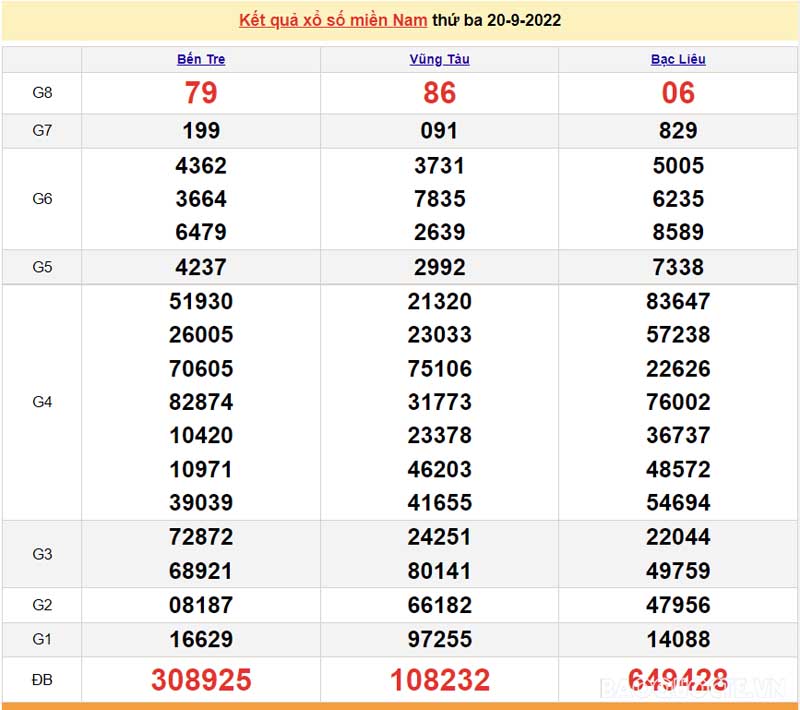Select the G8 row label
This screenshot has width=800, height=710.
[42, 93]
